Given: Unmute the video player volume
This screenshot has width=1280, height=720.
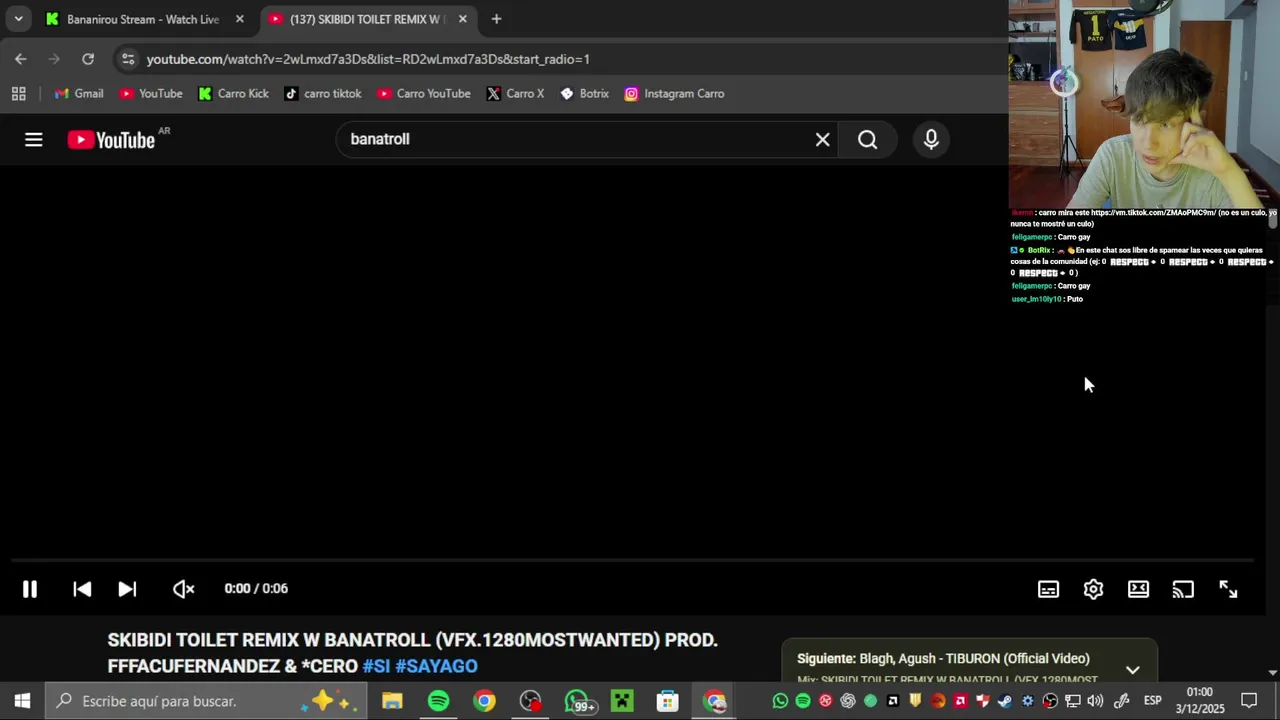Looking at the screenshot, I should (x=183, y=589).
